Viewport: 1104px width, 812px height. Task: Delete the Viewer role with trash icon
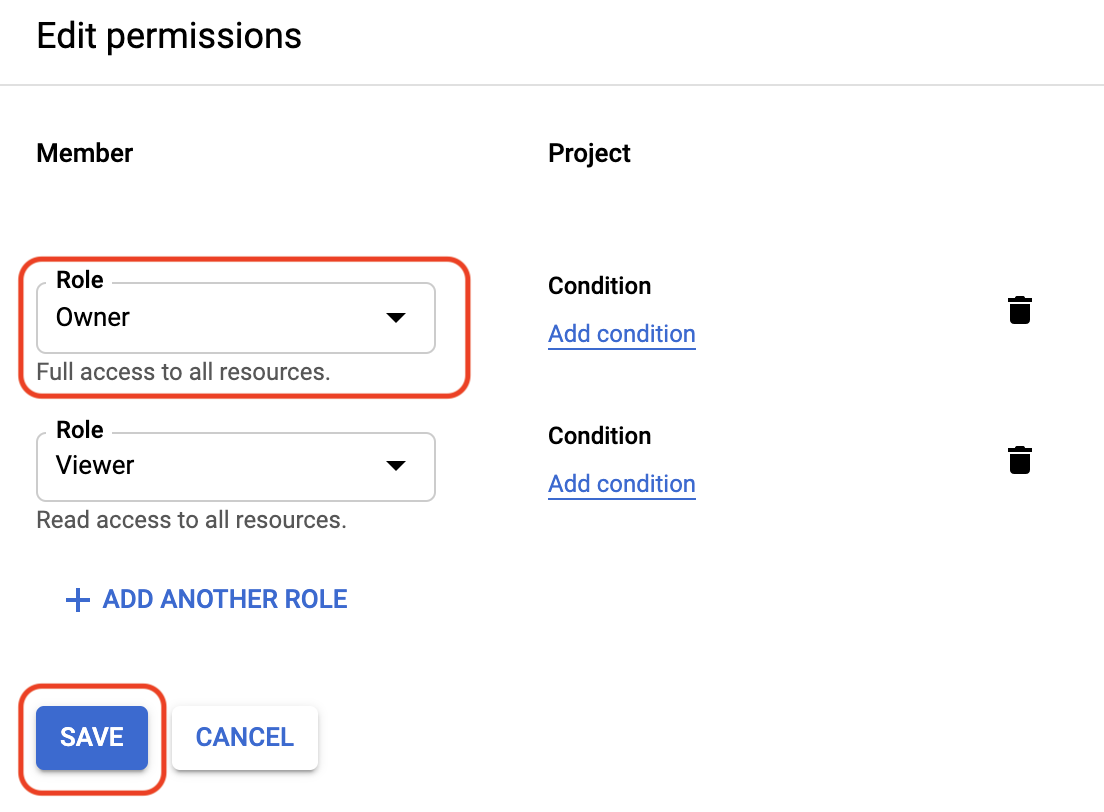1019,460
